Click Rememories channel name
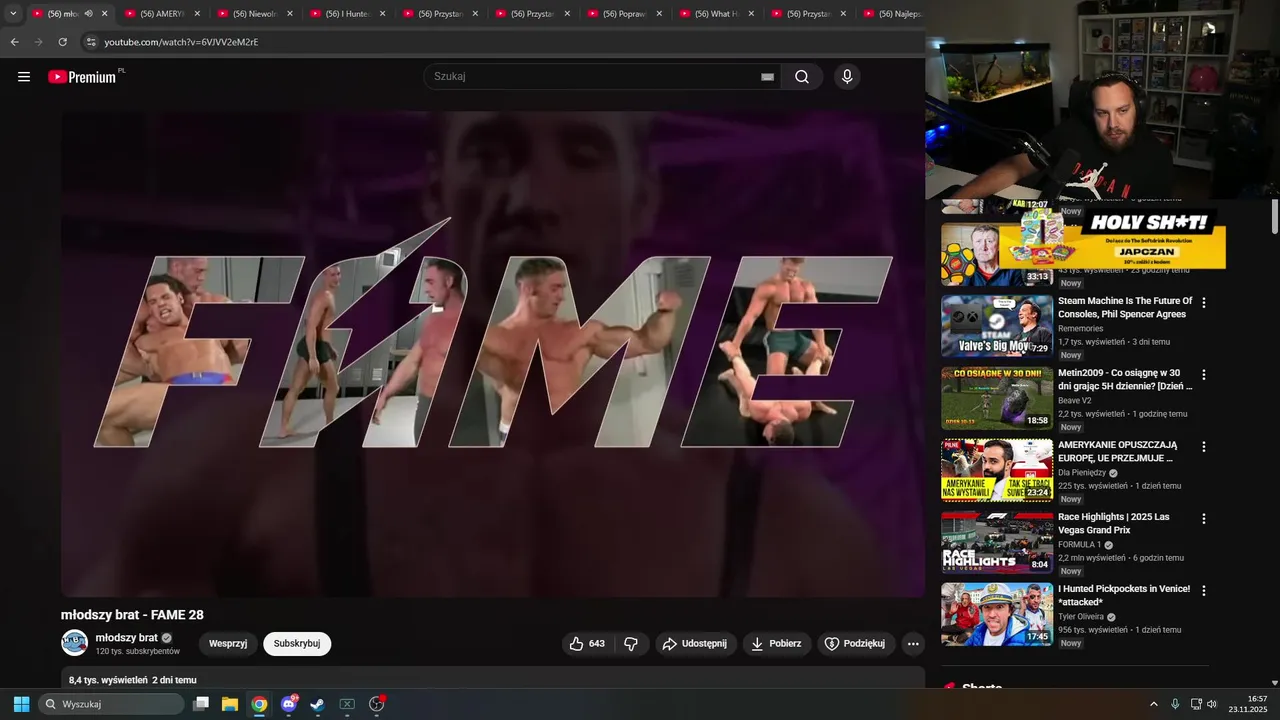Viewport: 1280px width, 720px height. point(1081,329)
